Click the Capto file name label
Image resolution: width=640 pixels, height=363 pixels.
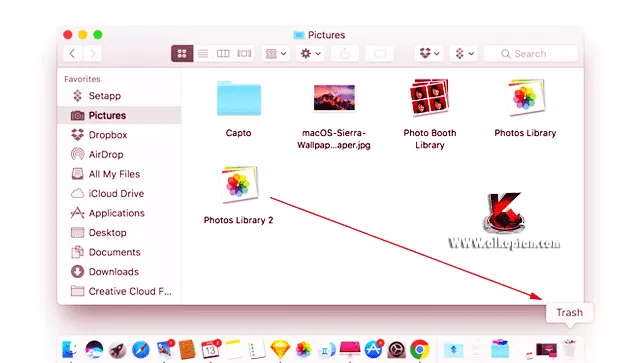pos(238,133)
